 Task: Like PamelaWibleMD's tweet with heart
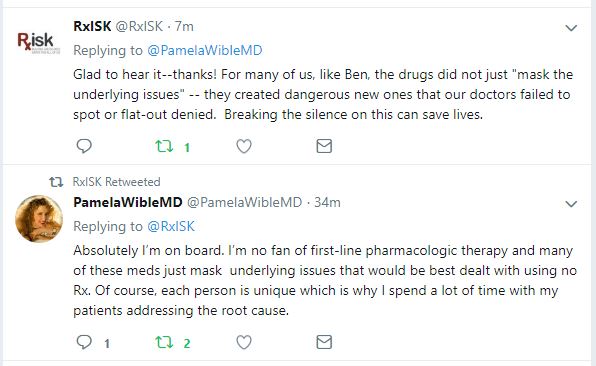coord(244,342)
